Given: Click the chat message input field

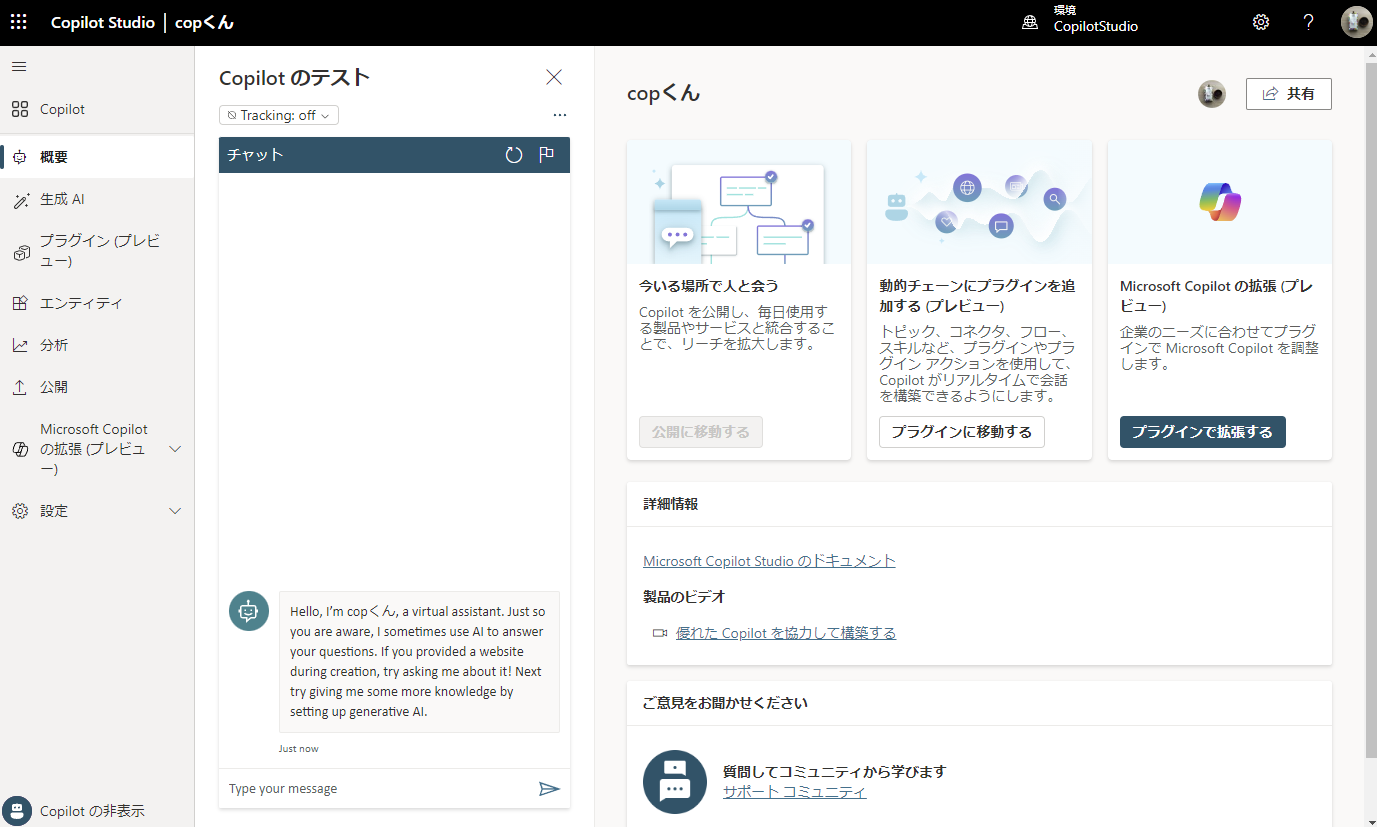Looking at the screenshot, I should pos(370,788).
